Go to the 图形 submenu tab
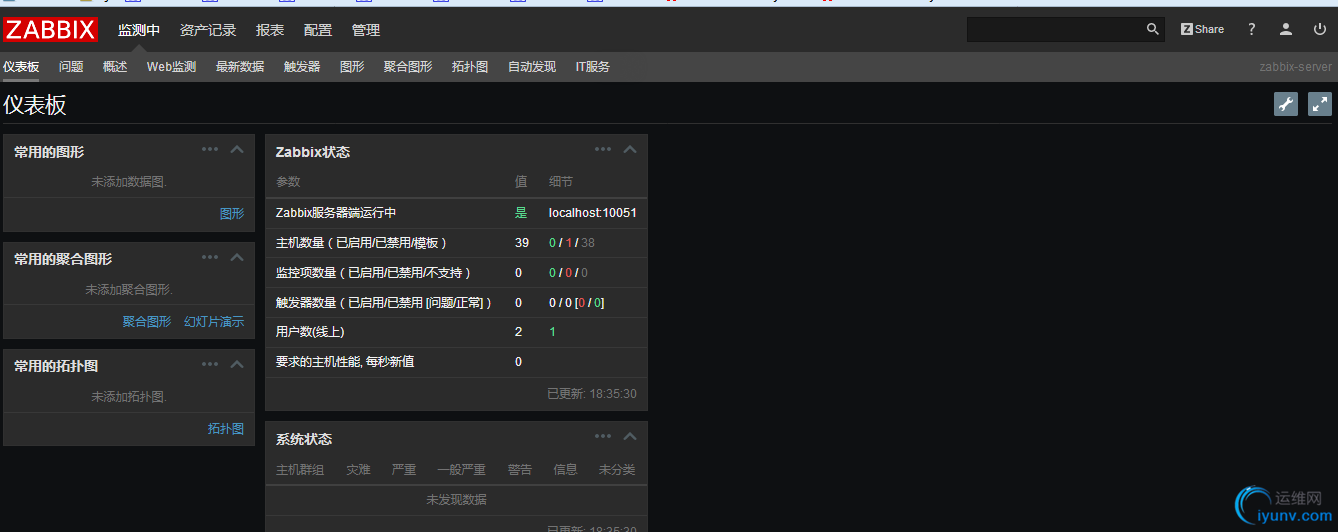Image resolution: width=1338 pixels, height=532 pixels. pyautogui.click(x=352, y=67)
